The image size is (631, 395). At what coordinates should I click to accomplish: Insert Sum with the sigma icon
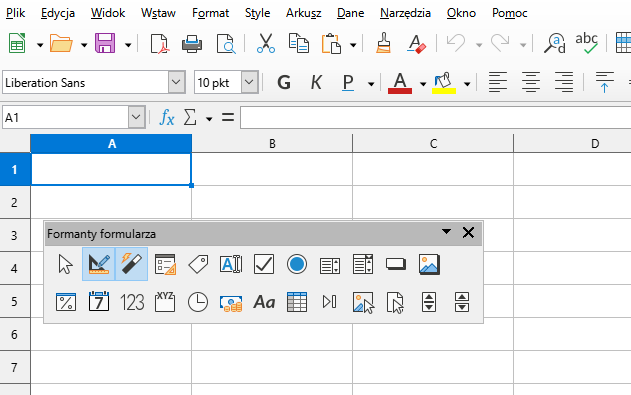[190, 118]
